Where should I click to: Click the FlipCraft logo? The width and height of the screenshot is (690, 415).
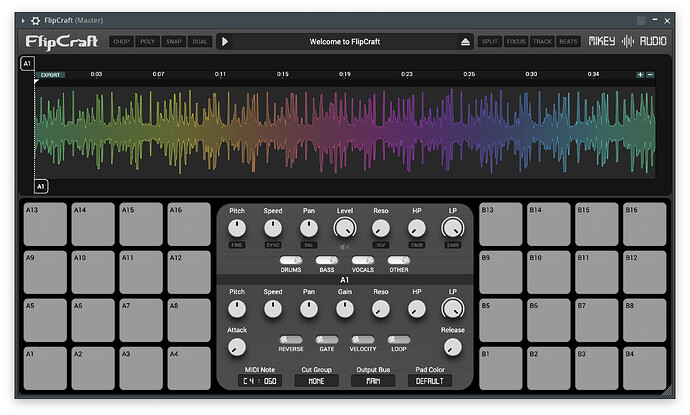pos(62,42)
